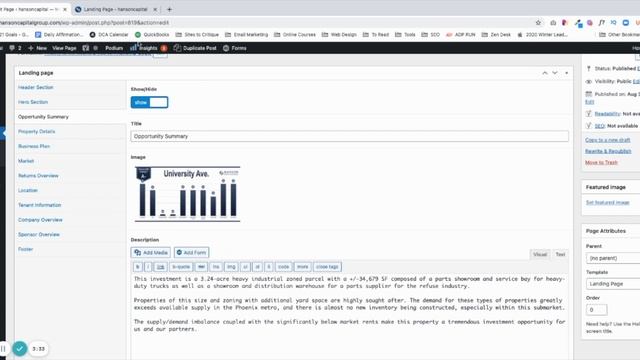Open the To Read bookmark folder
This screenshot has width=640, height=360.
pyautogui.click(x=376, y=35)
